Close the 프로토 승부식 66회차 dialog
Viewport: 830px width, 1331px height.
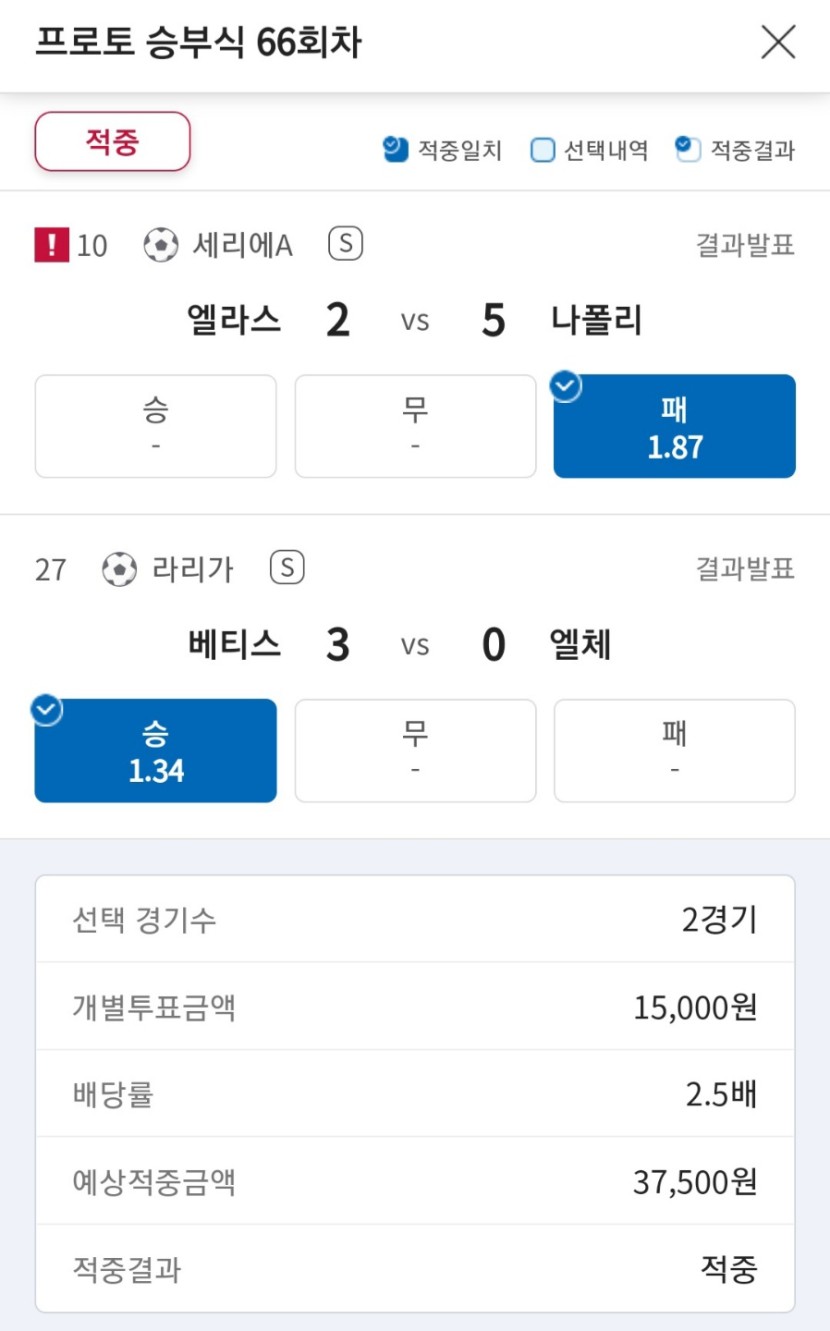pyautogui.click(x=778, y=43)
